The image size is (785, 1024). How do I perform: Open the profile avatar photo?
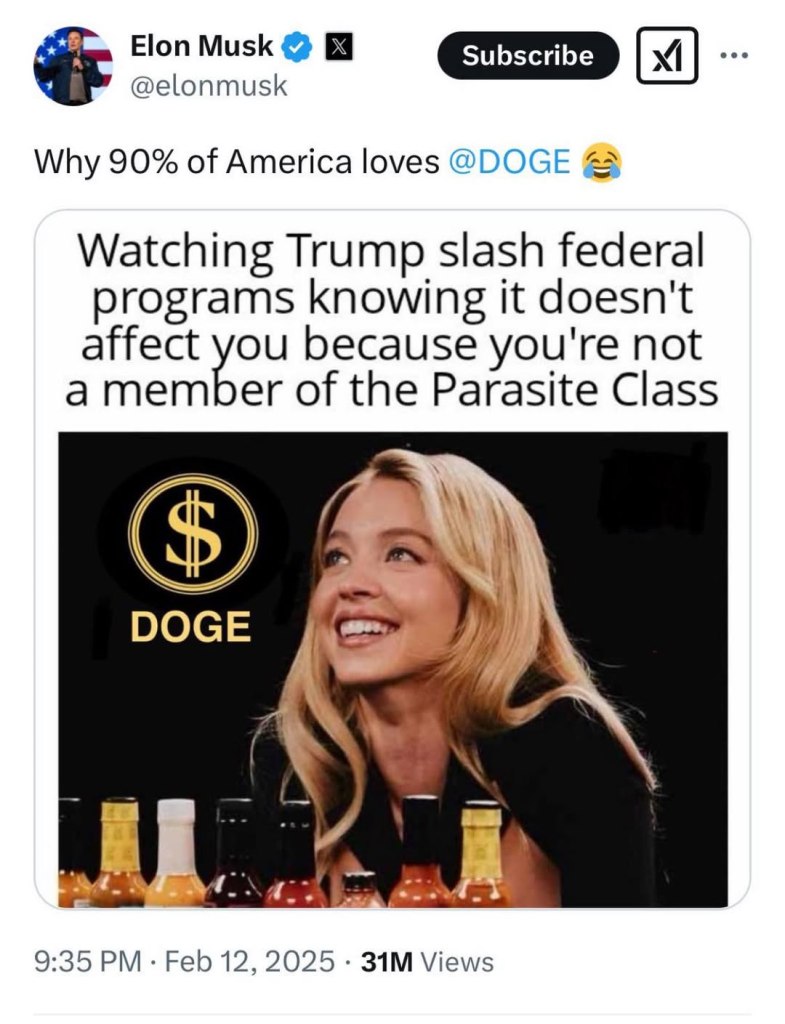(73, 65)
